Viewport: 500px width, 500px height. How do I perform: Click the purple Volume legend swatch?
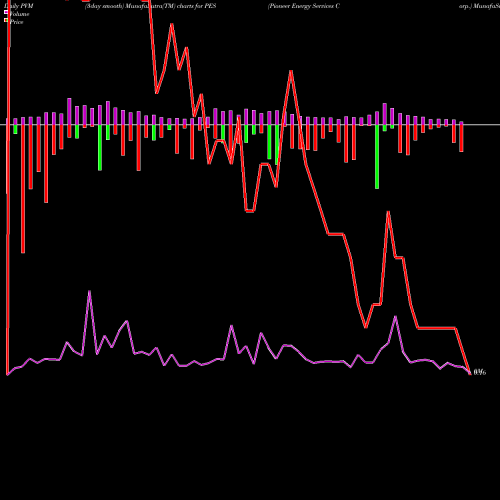pos(6,13)
